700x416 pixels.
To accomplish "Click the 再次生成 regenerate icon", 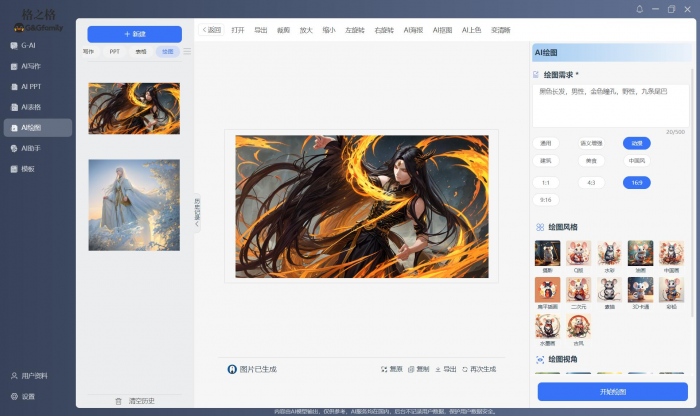I will coord(465,369).
